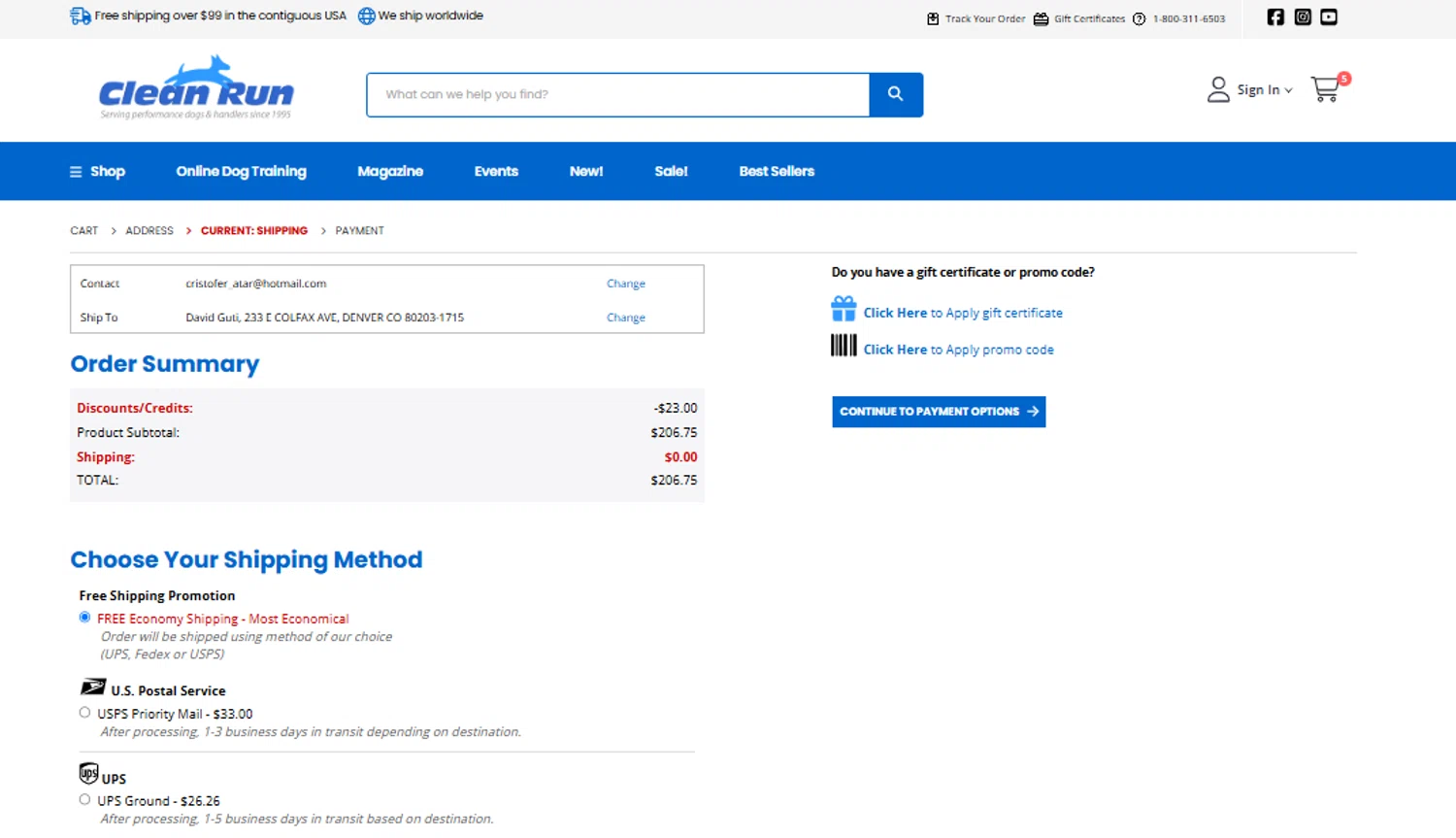Image resolution: width=1456 pixels, height=838 pixels.
Task: Click the cristofer_atar@hotmail.com email text
Action: 255,284
